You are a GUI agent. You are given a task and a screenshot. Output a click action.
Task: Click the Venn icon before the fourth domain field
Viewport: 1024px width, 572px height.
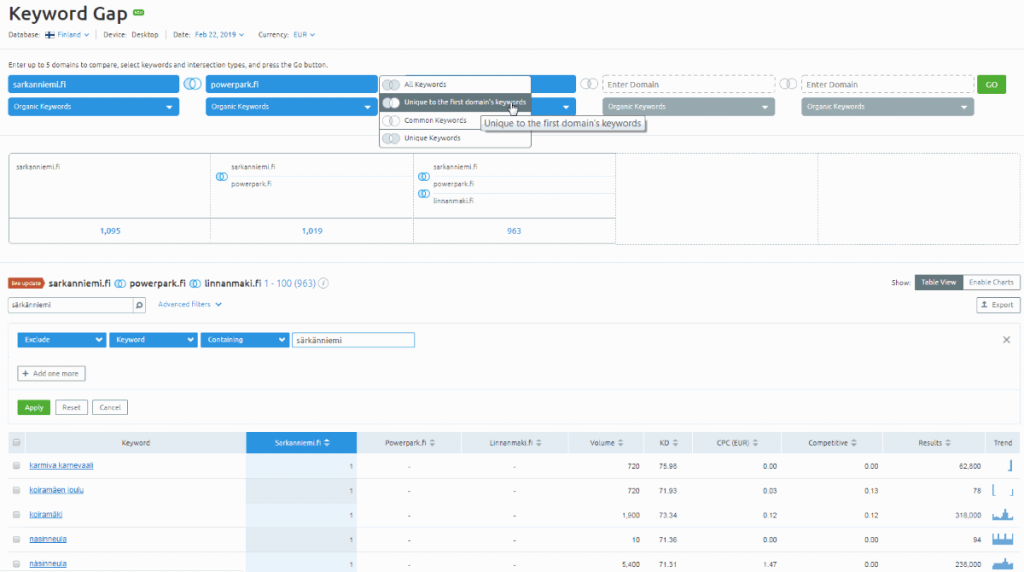[589, 85]
